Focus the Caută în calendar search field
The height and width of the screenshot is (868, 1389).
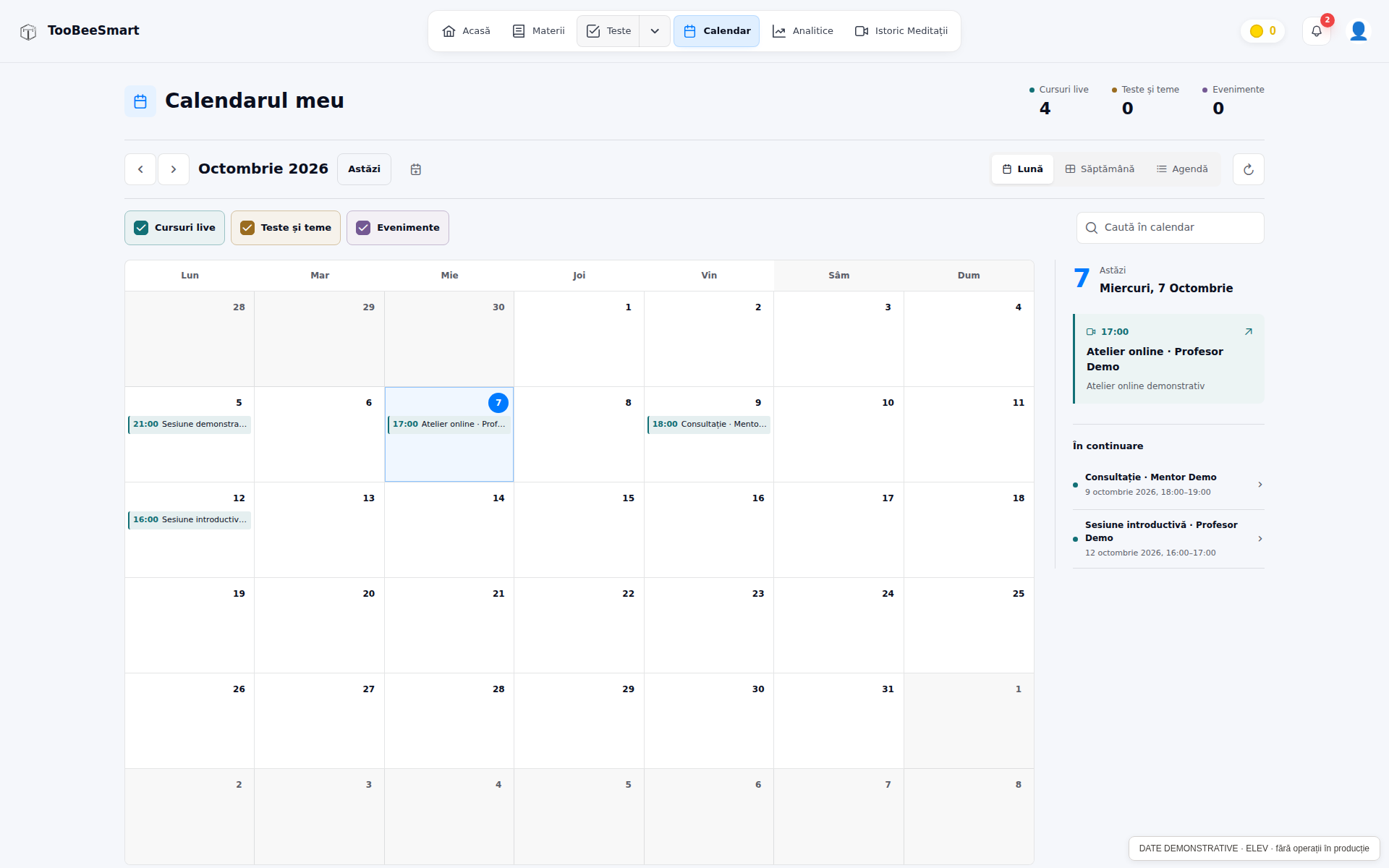pyautogui.click(x=1171, y=228)
